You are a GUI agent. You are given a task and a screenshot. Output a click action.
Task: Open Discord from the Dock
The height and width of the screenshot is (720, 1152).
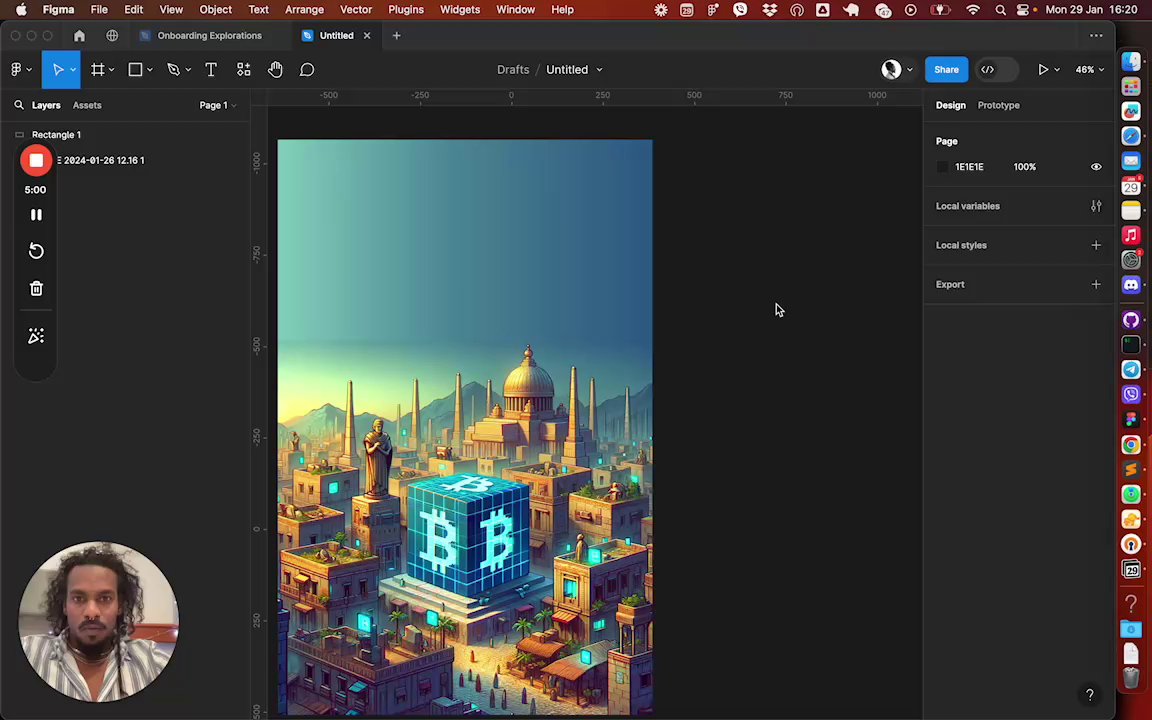1131,285
